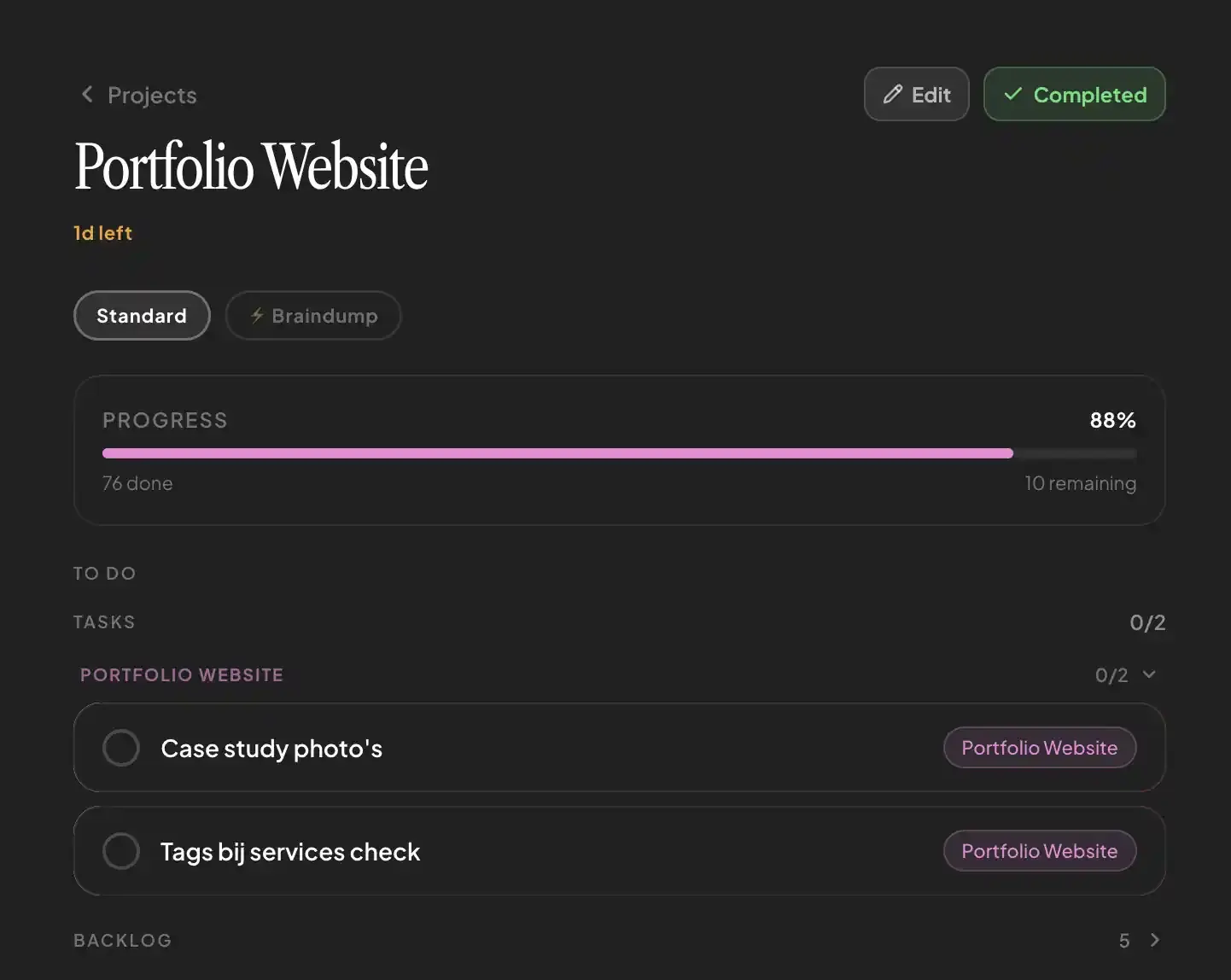Screen dimensions: 1231x980
Task: Click the pink progress bar
Action: pos(557,453)
